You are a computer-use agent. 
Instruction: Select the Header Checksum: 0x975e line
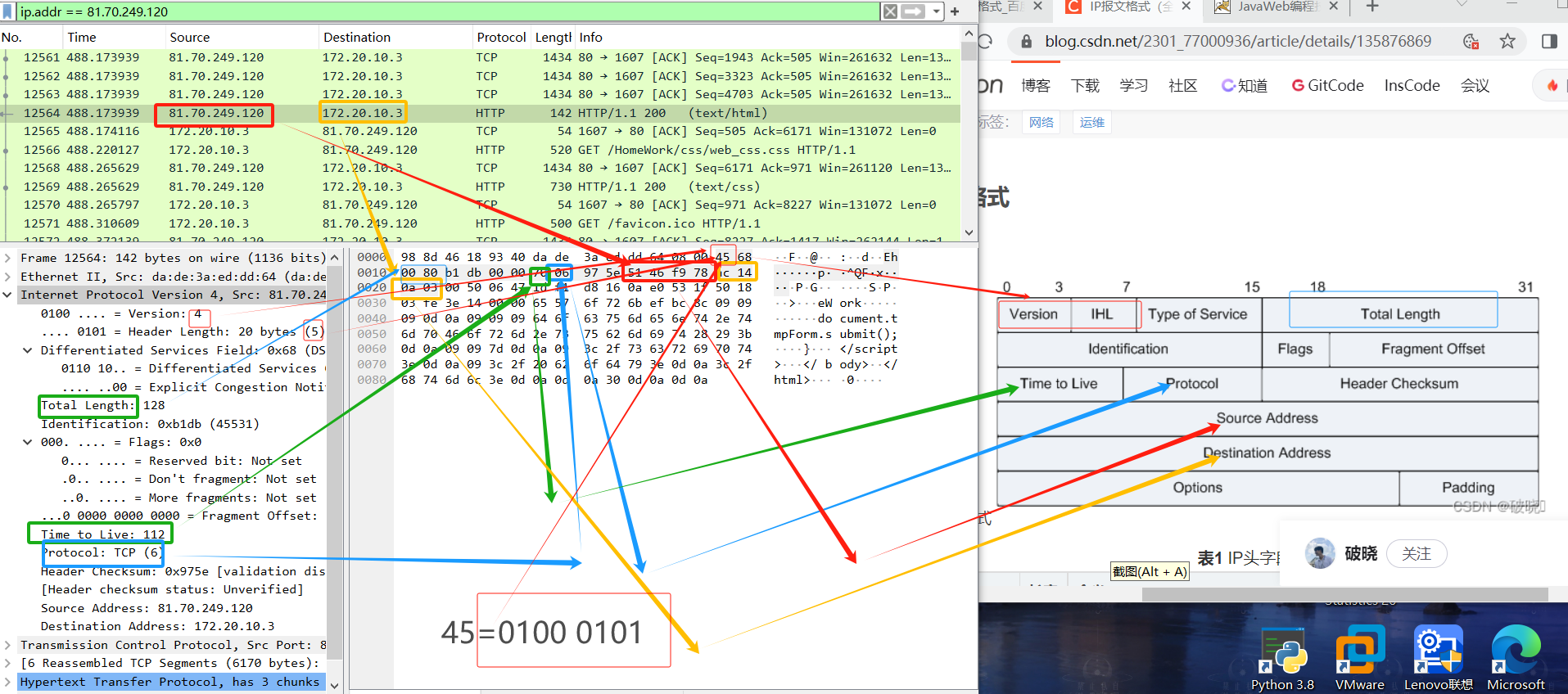[183, 571]
